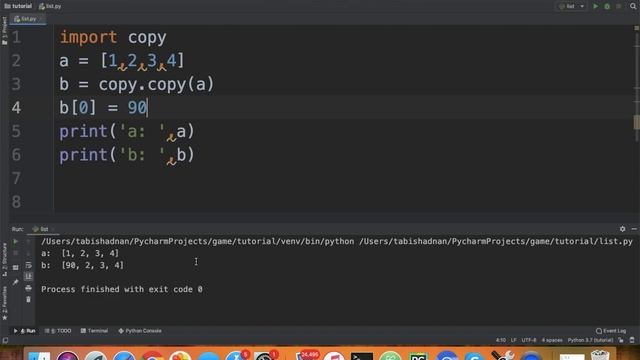Click the list.py breadcrumb in navigation bar
Image resolution: width=640 pixels, height=360 pixels.
click(50, 6)
